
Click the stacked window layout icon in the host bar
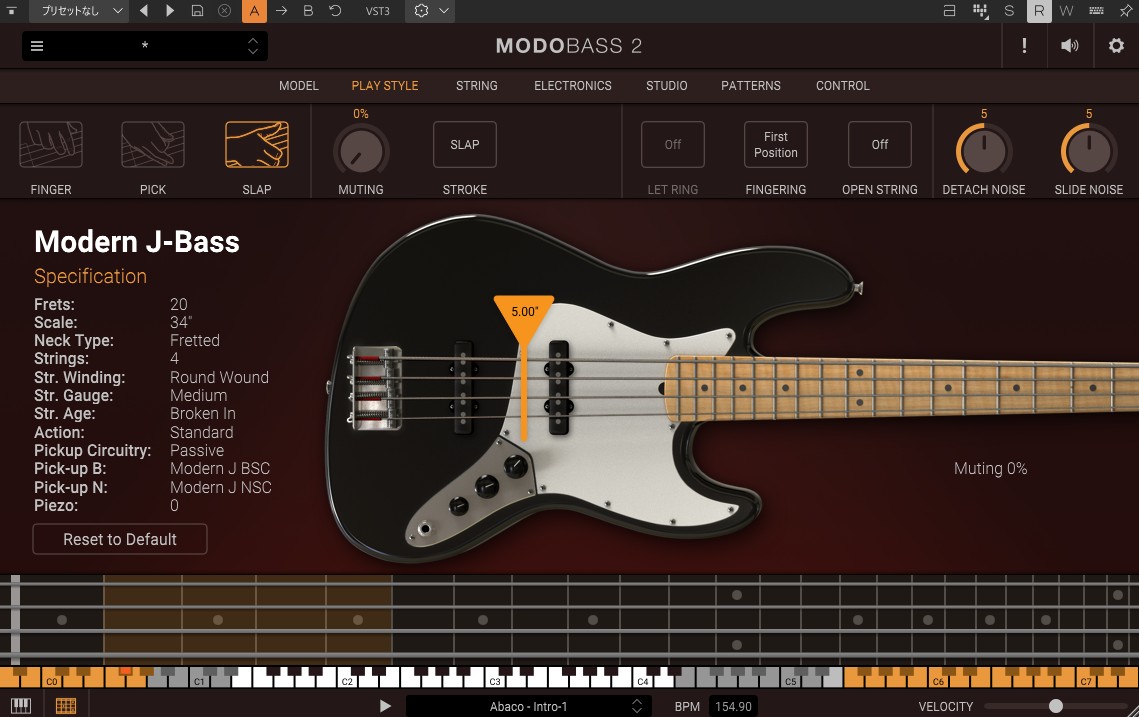coord(949,11)
